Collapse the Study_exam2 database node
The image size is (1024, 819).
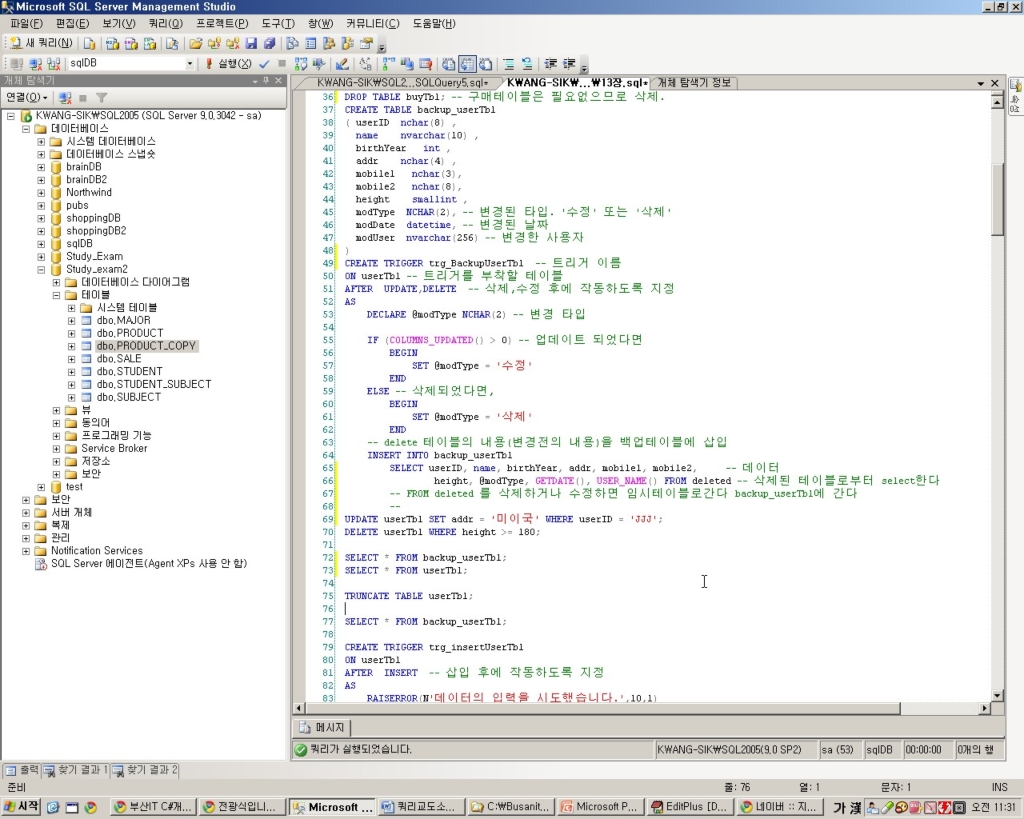(41, 269)
